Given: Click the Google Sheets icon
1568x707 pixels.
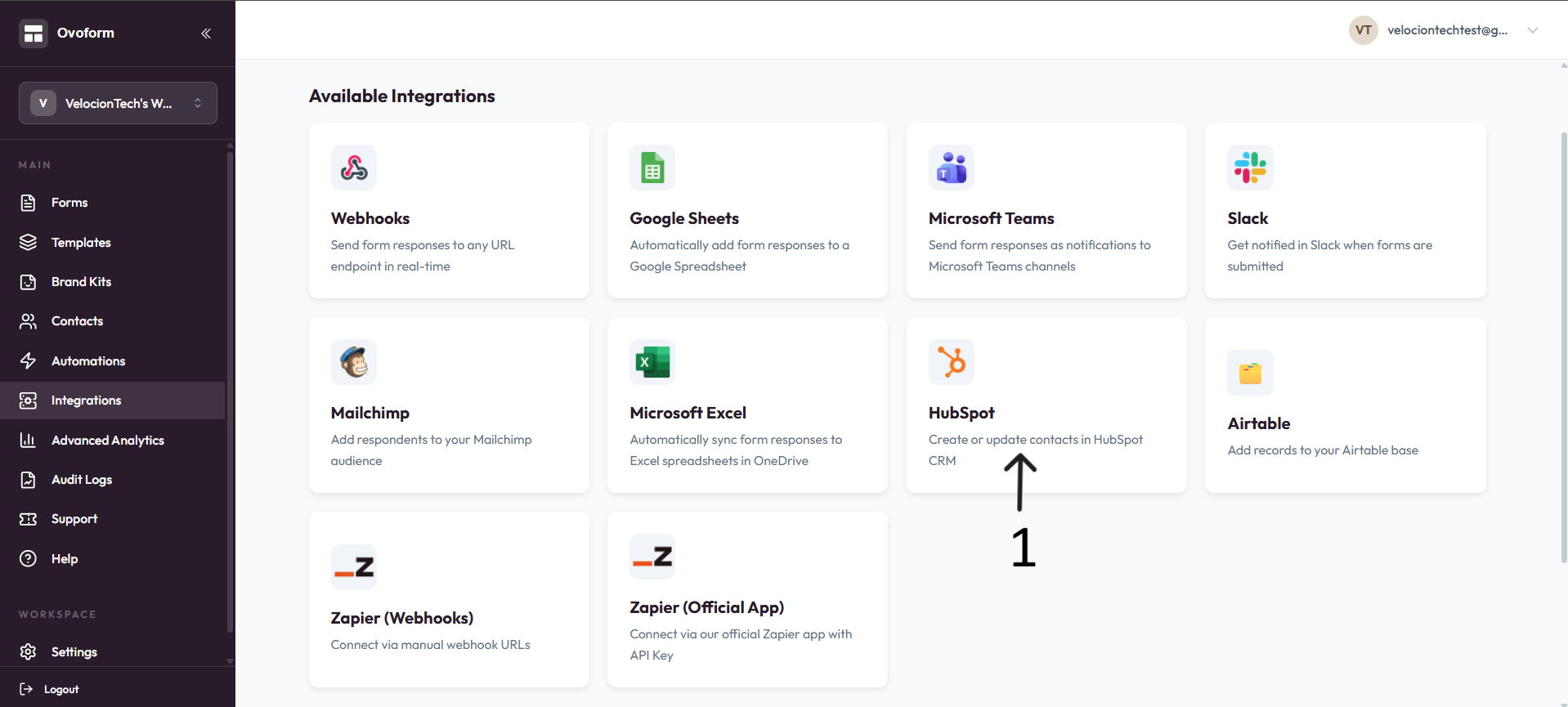Looking at the screenshot, I should (x=652, y=168).
